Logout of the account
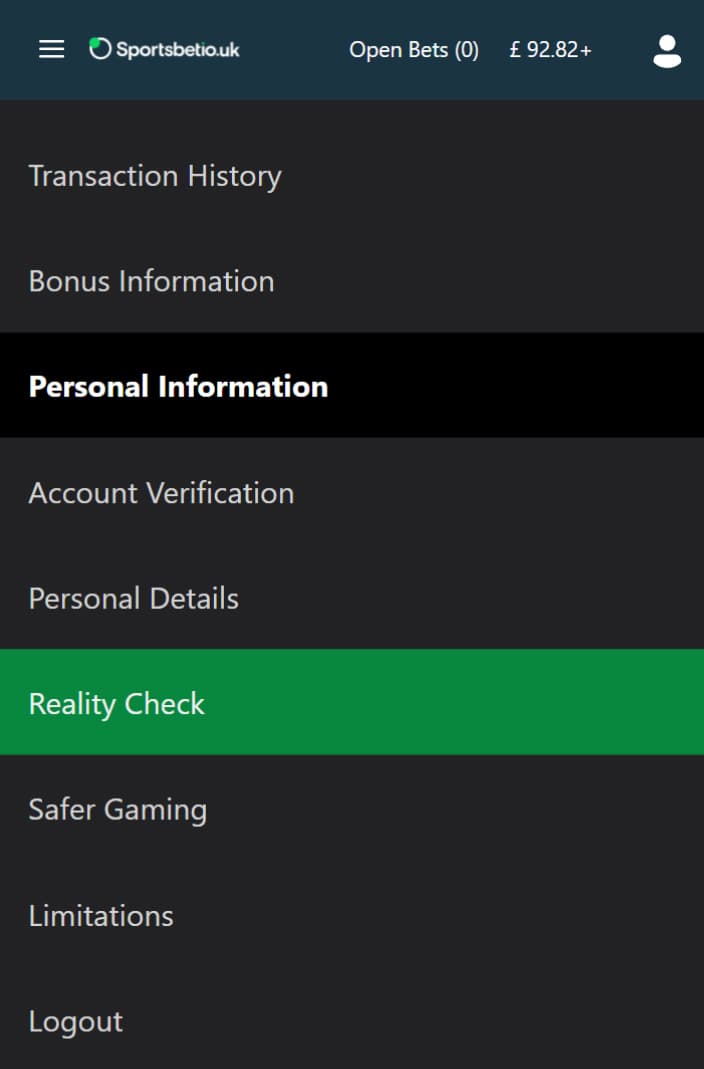The height and width of the screenshot is (1069, 704). [x=76, y=1021]
